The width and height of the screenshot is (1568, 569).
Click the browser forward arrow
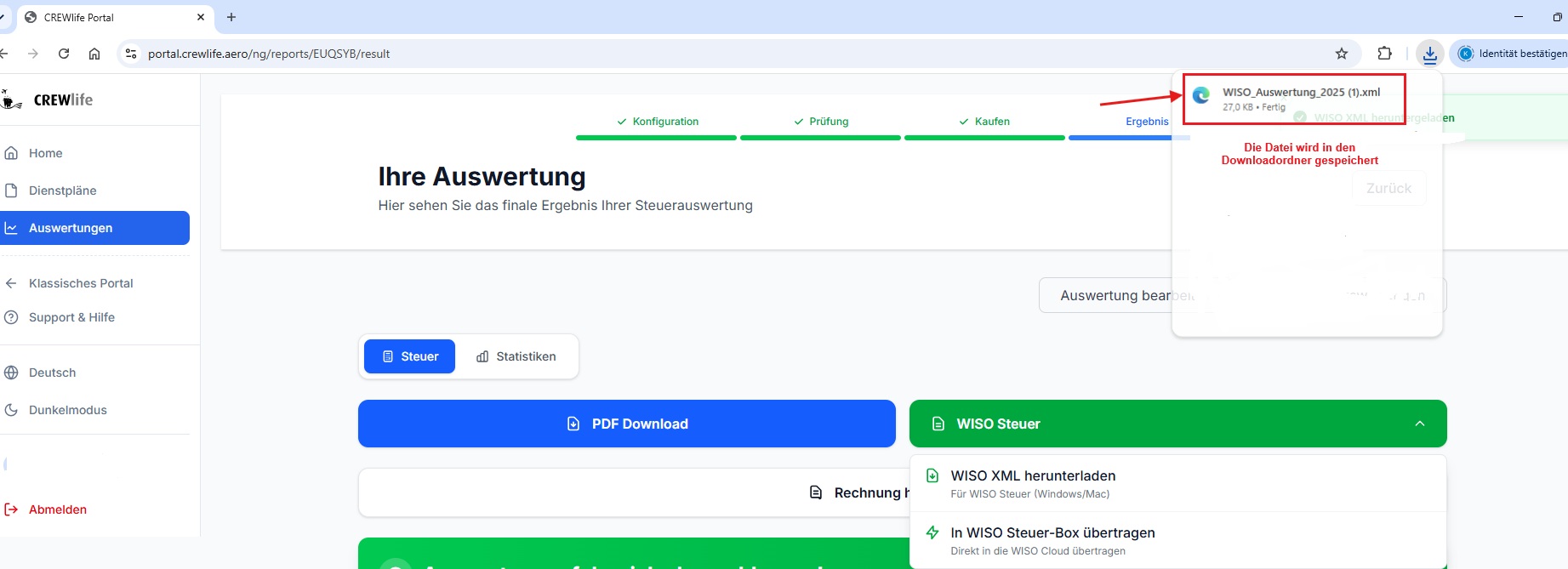coord(33,54)
